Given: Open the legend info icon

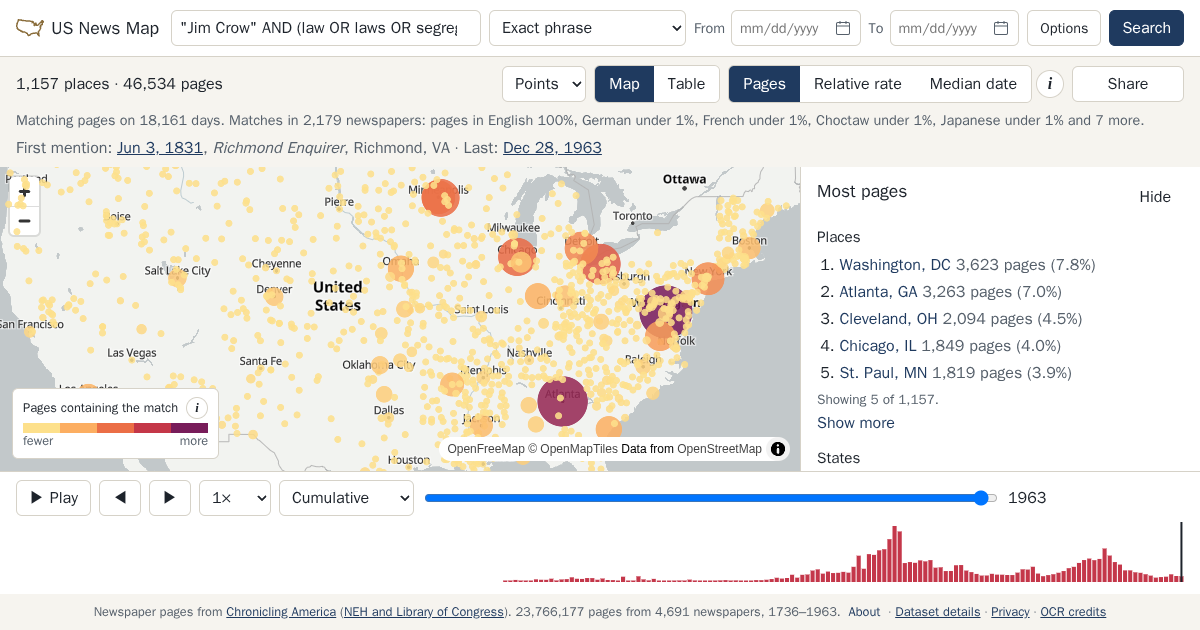Looking at the screenshot, I should (197, 408).
